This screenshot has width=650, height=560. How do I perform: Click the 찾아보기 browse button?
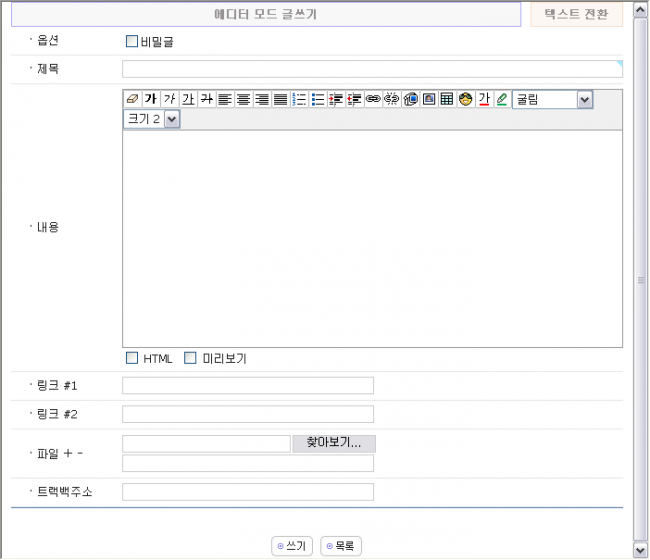pyautogui.click(x=333, y=443)
